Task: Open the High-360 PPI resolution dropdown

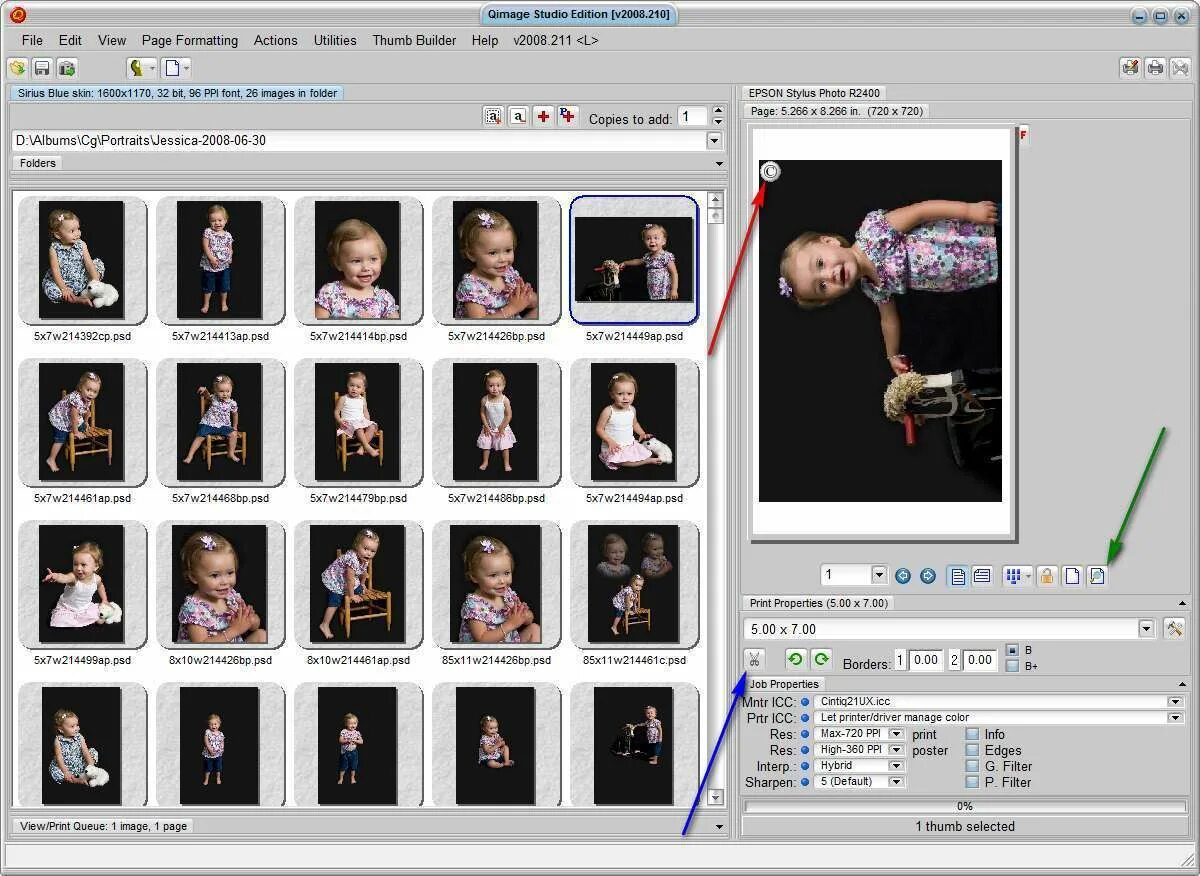Action: 896,750
